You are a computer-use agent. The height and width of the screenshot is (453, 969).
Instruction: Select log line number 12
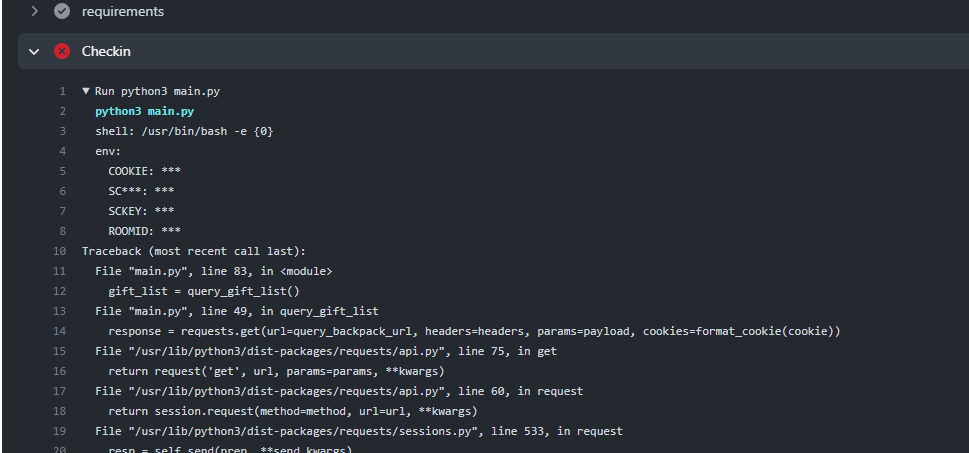60,291
